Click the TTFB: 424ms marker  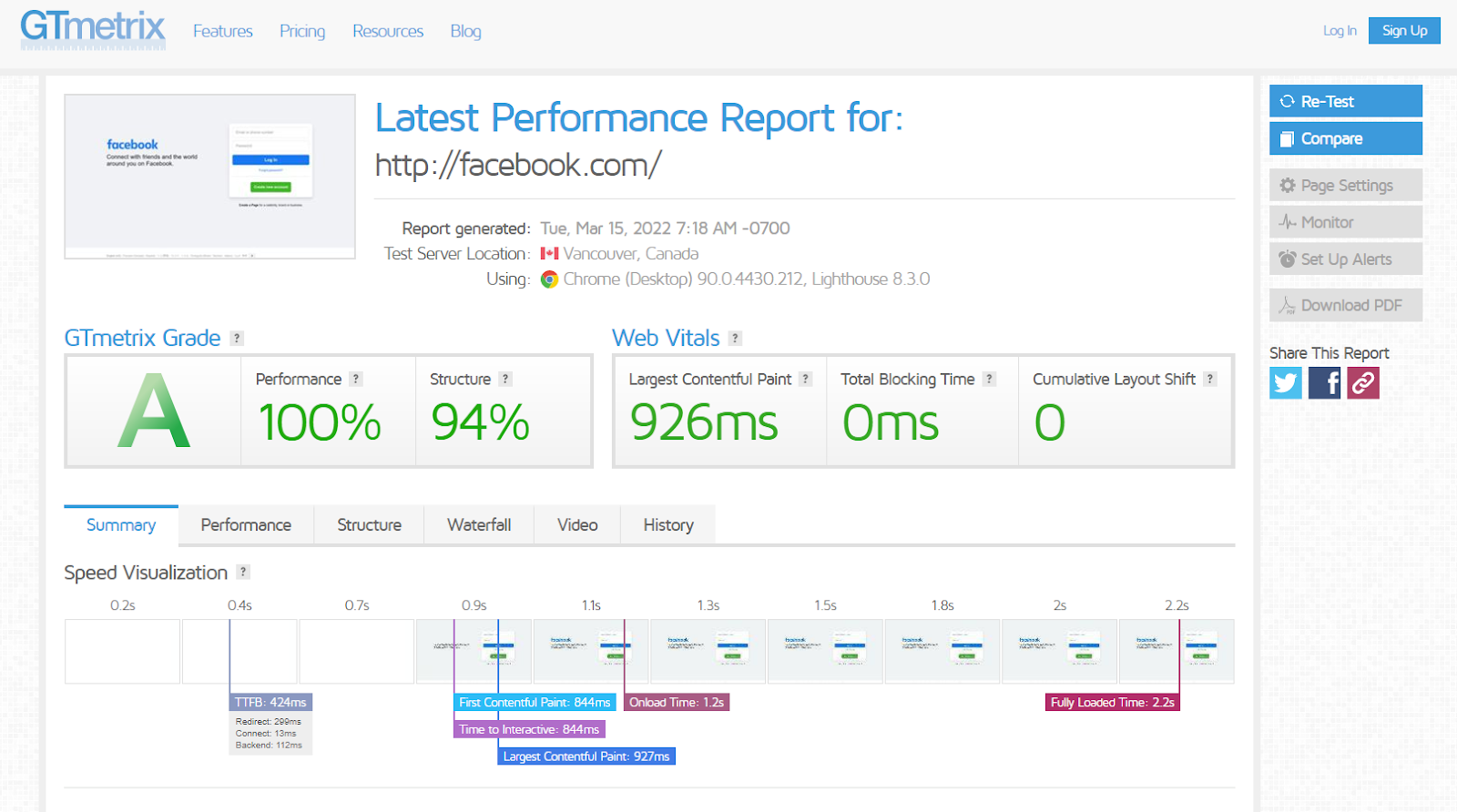pos(270,702)
